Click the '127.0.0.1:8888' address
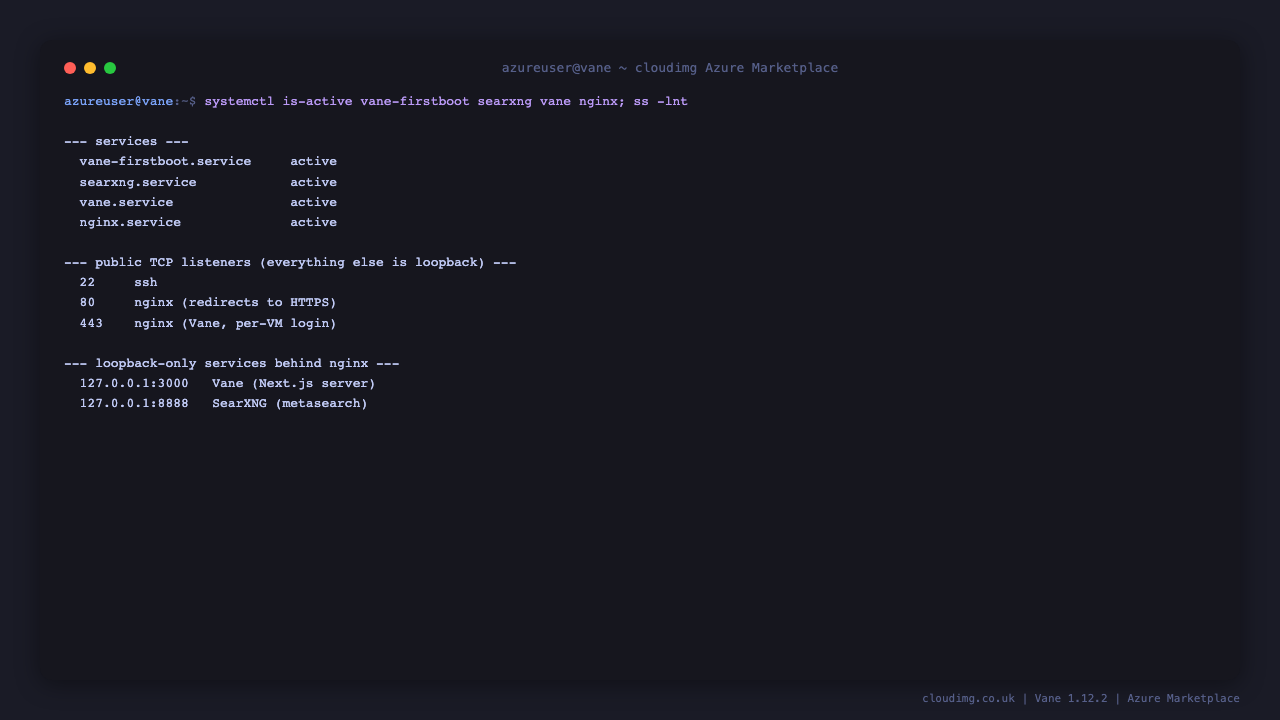 click(135, 403)
